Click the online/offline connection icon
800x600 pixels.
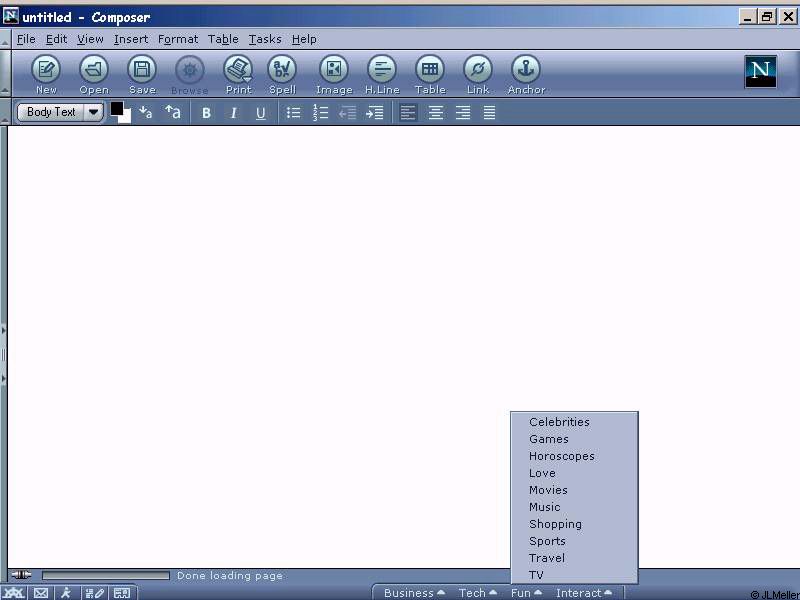21,575
